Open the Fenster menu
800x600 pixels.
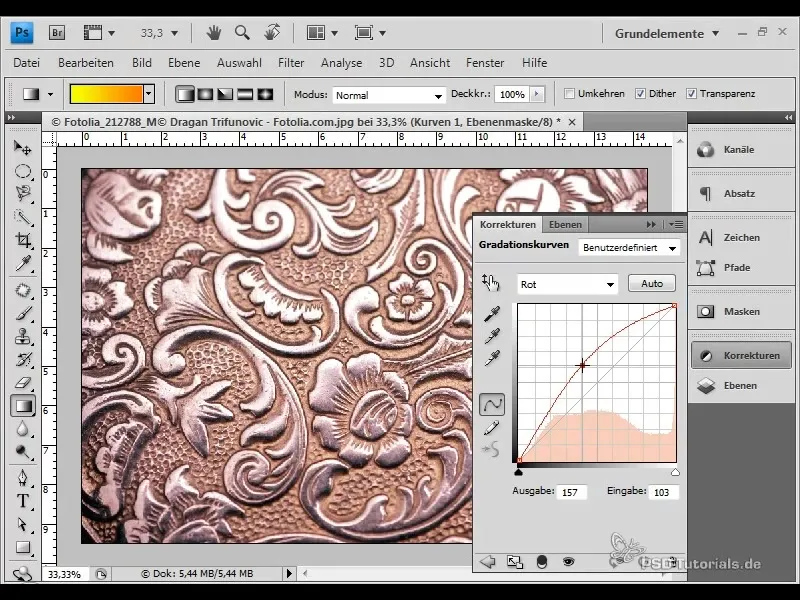point(485,63)
